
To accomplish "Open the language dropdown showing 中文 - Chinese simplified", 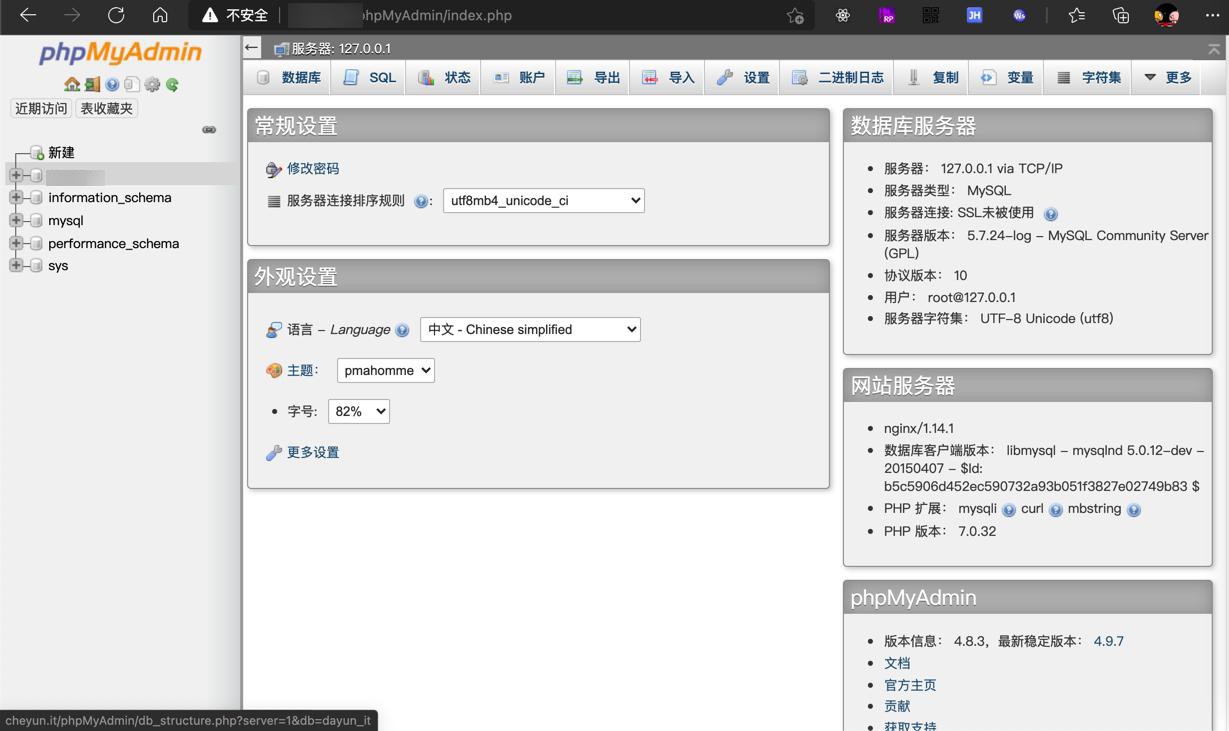I will pos(530,330).
